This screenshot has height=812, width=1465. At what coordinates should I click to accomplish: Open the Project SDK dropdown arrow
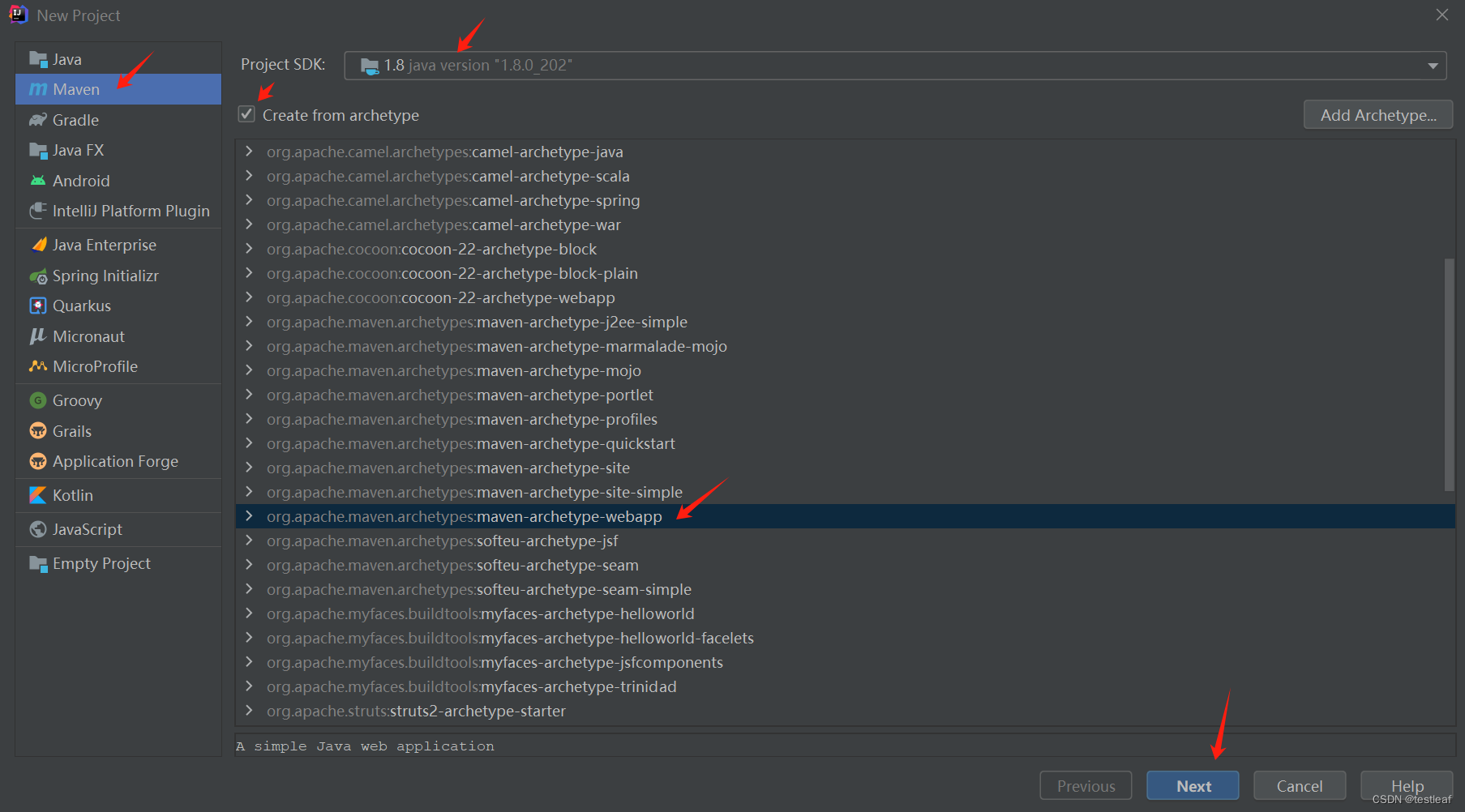pyautogui.click(x=1433, y=66)
